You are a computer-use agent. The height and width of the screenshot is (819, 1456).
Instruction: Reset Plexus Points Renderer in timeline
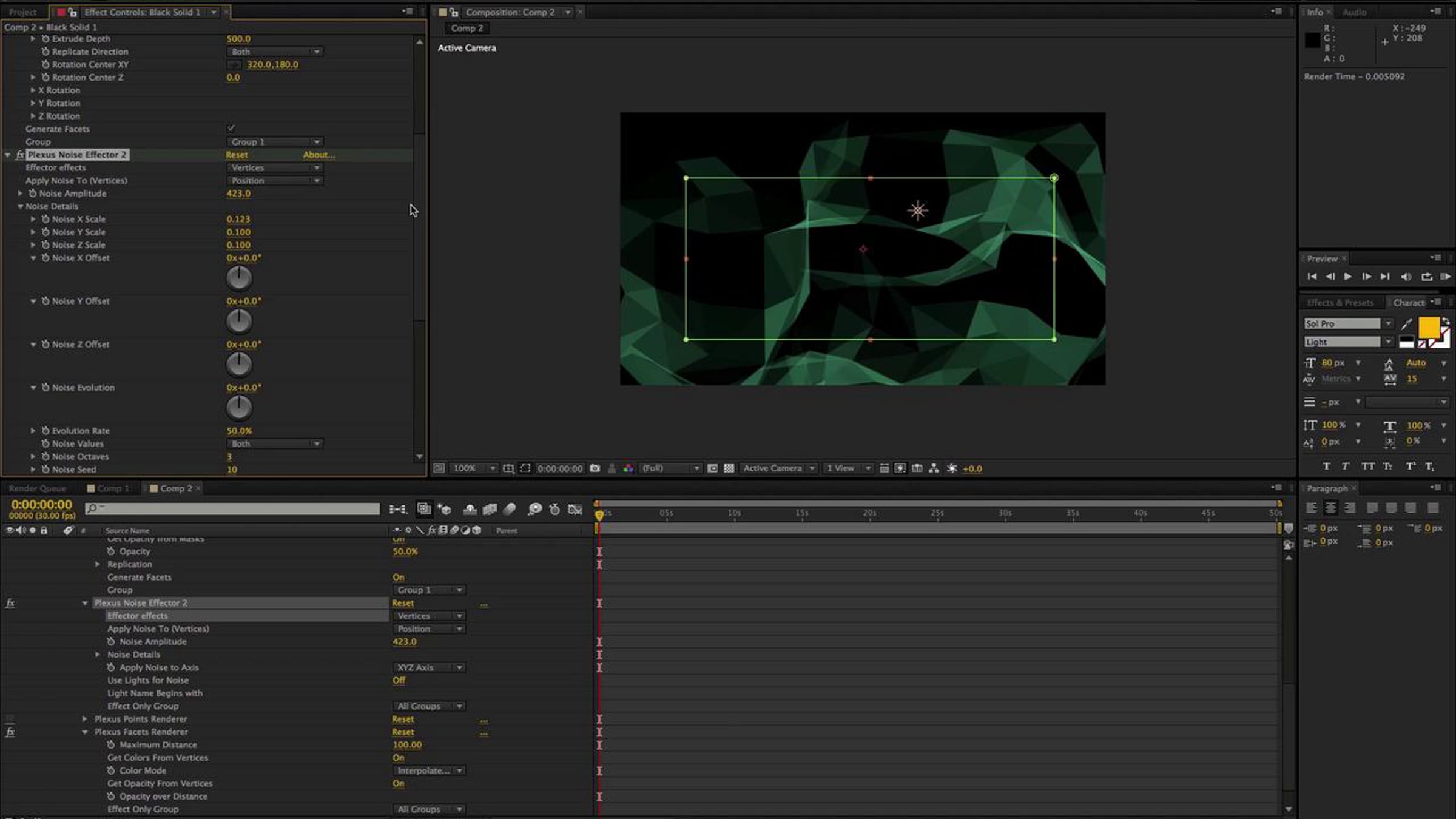pos(403,720)
